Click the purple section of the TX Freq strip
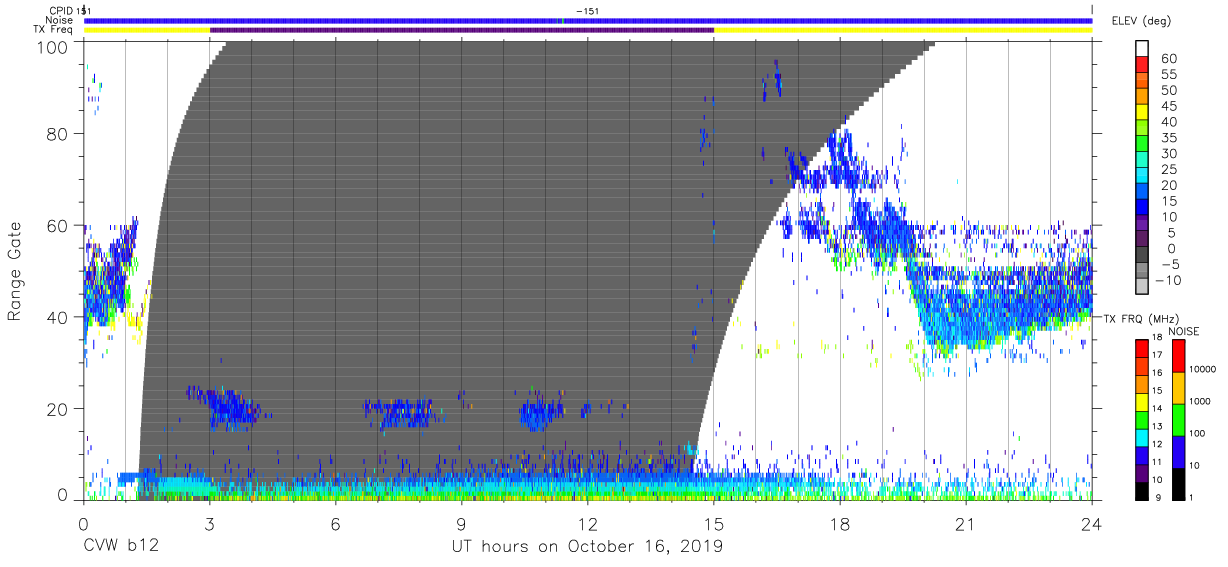The width and height of the screenshot is (1228, 567). click(462, 30)
